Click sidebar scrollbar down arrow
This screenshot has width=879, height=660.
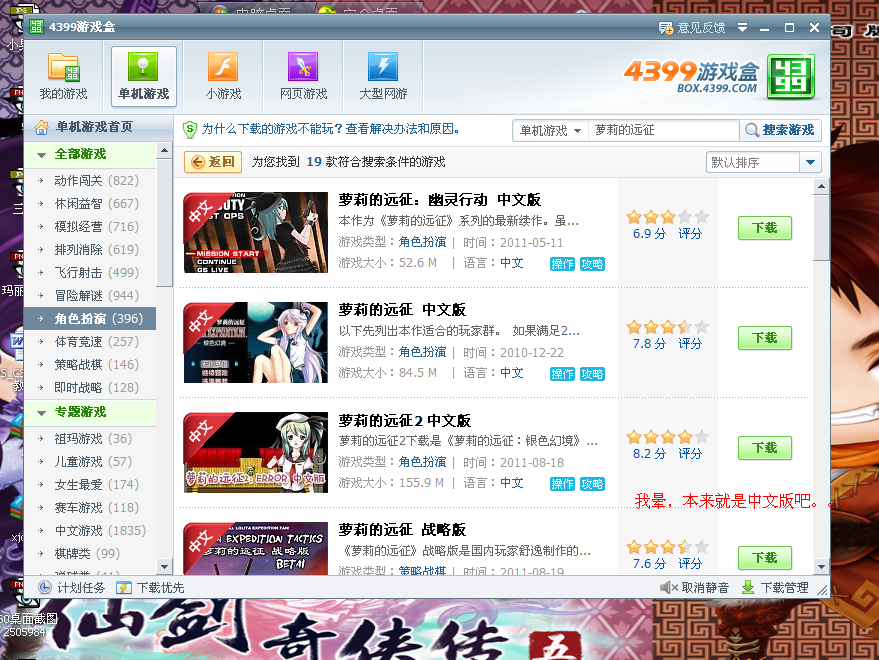164,566
